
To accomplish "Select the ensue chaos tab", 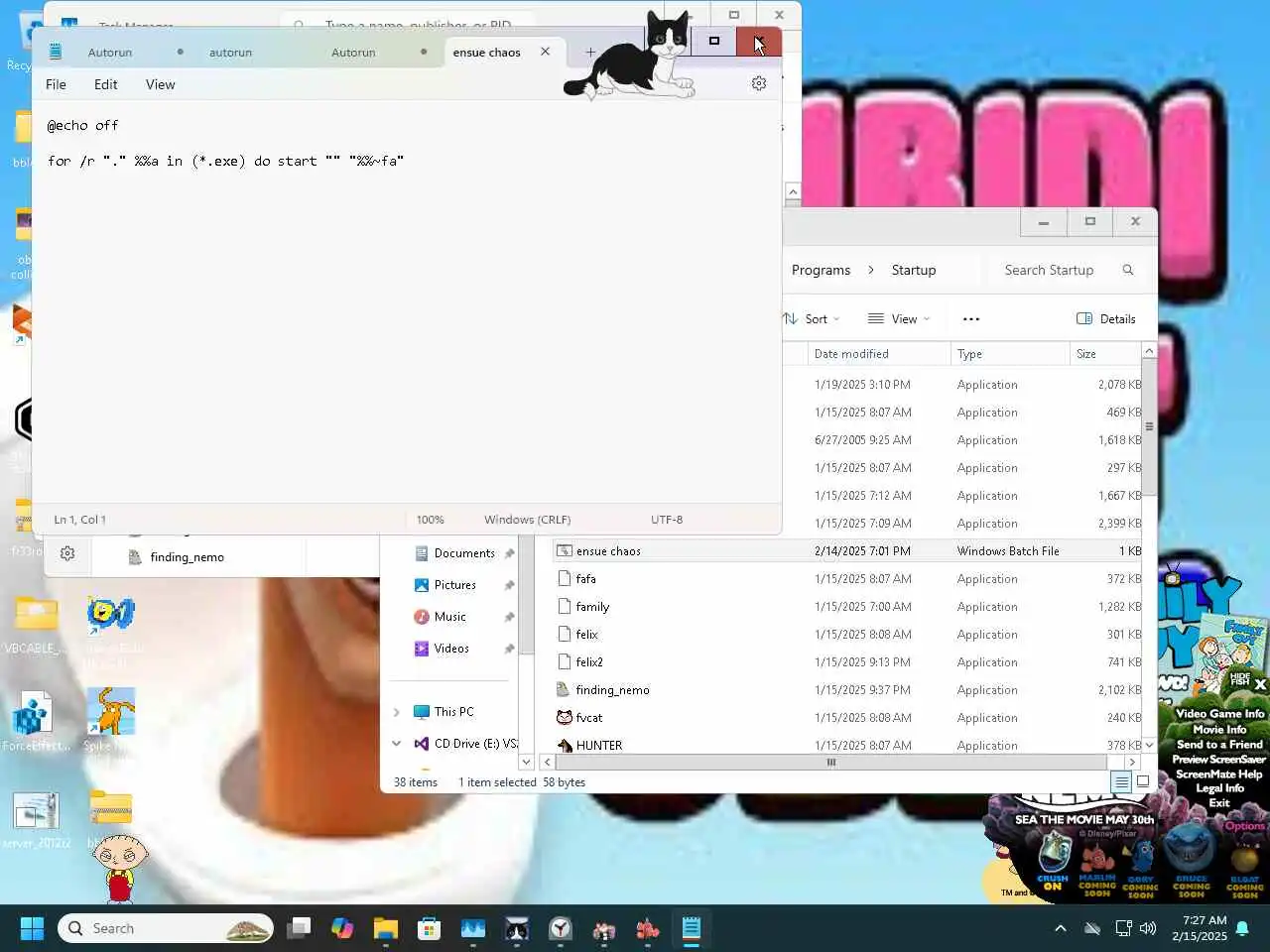I will coord(487,53).
